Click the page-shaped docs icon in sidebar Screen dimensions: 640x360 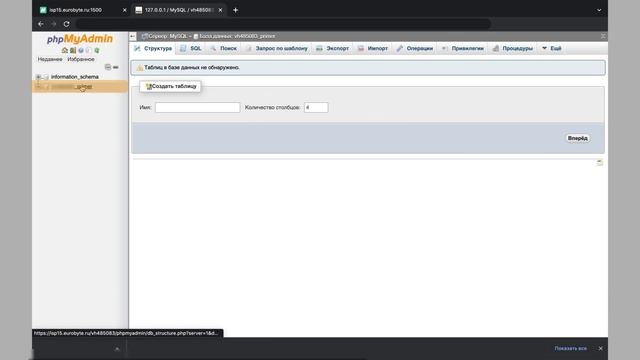coord(89,50)
